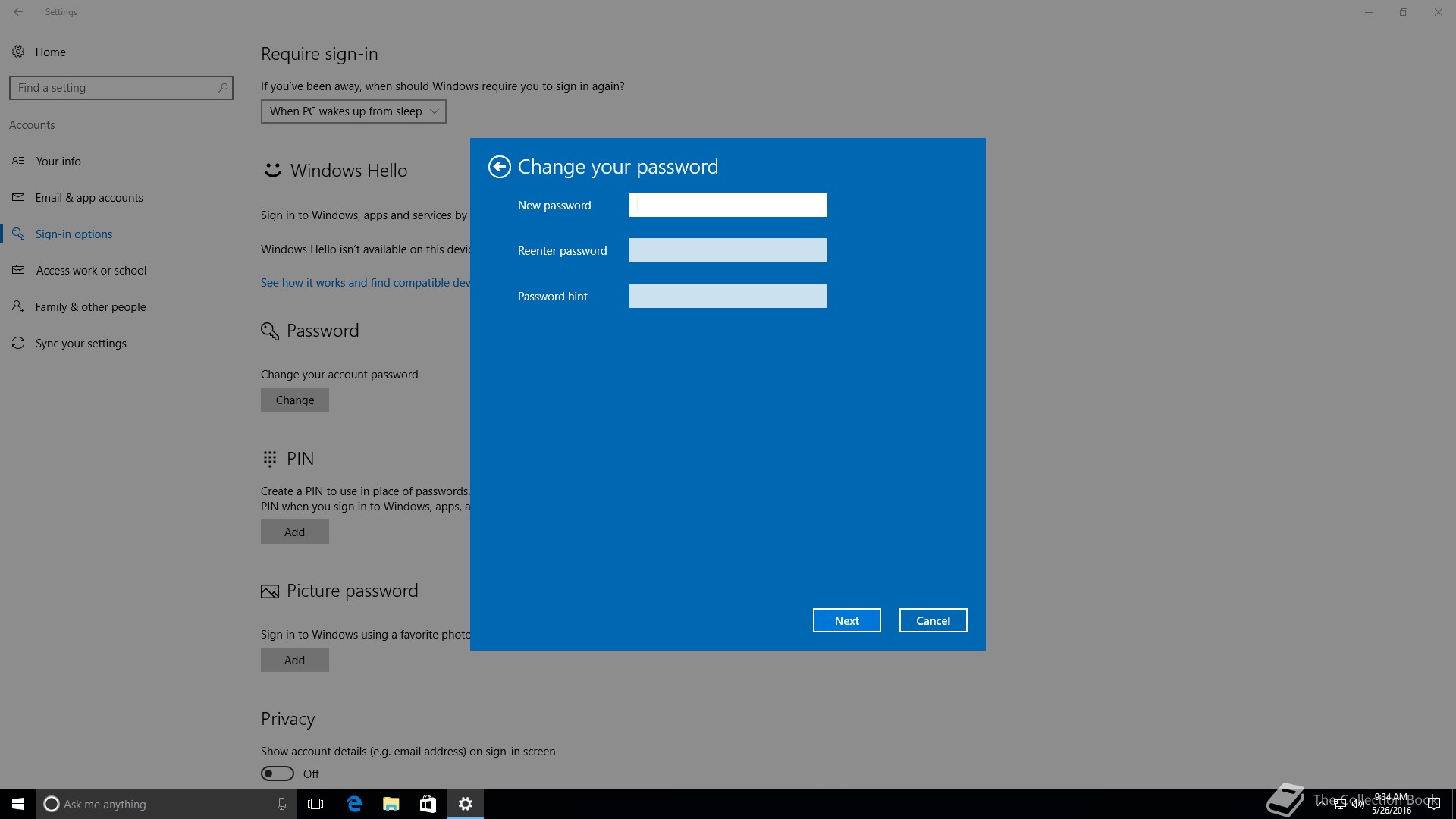
Task: Focus the Password hint field
Action: 728,296
